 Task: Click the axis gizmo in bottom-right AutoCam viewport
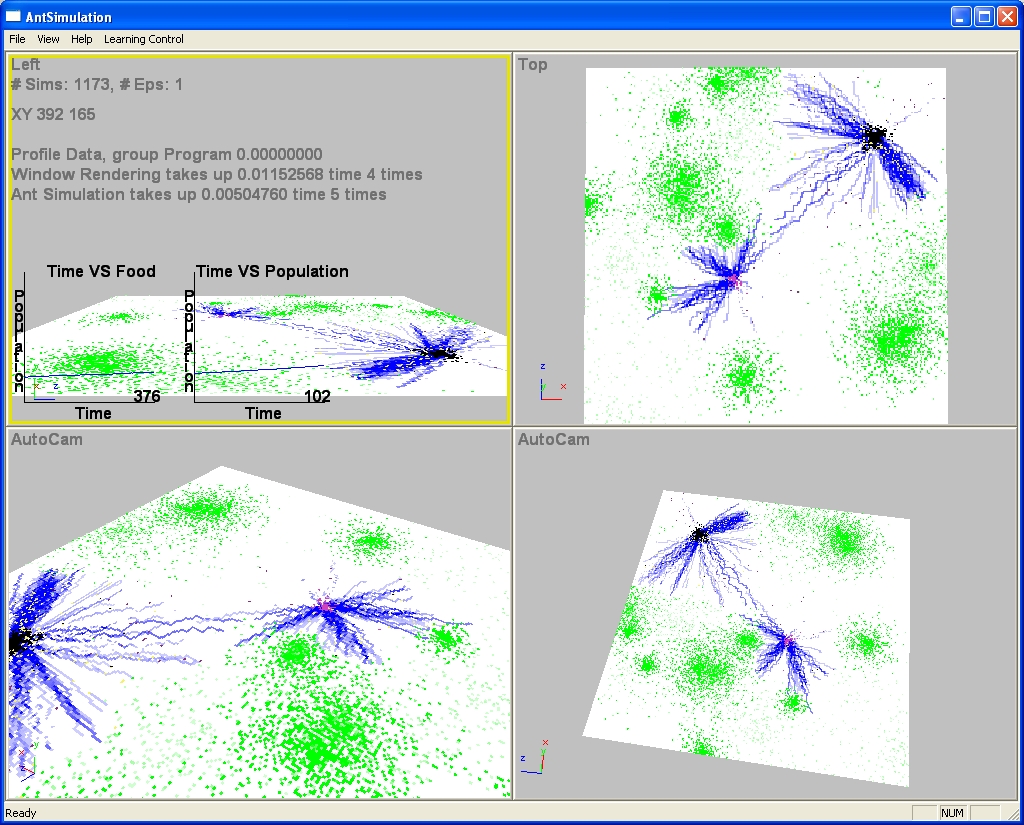[x=534, y=756]
